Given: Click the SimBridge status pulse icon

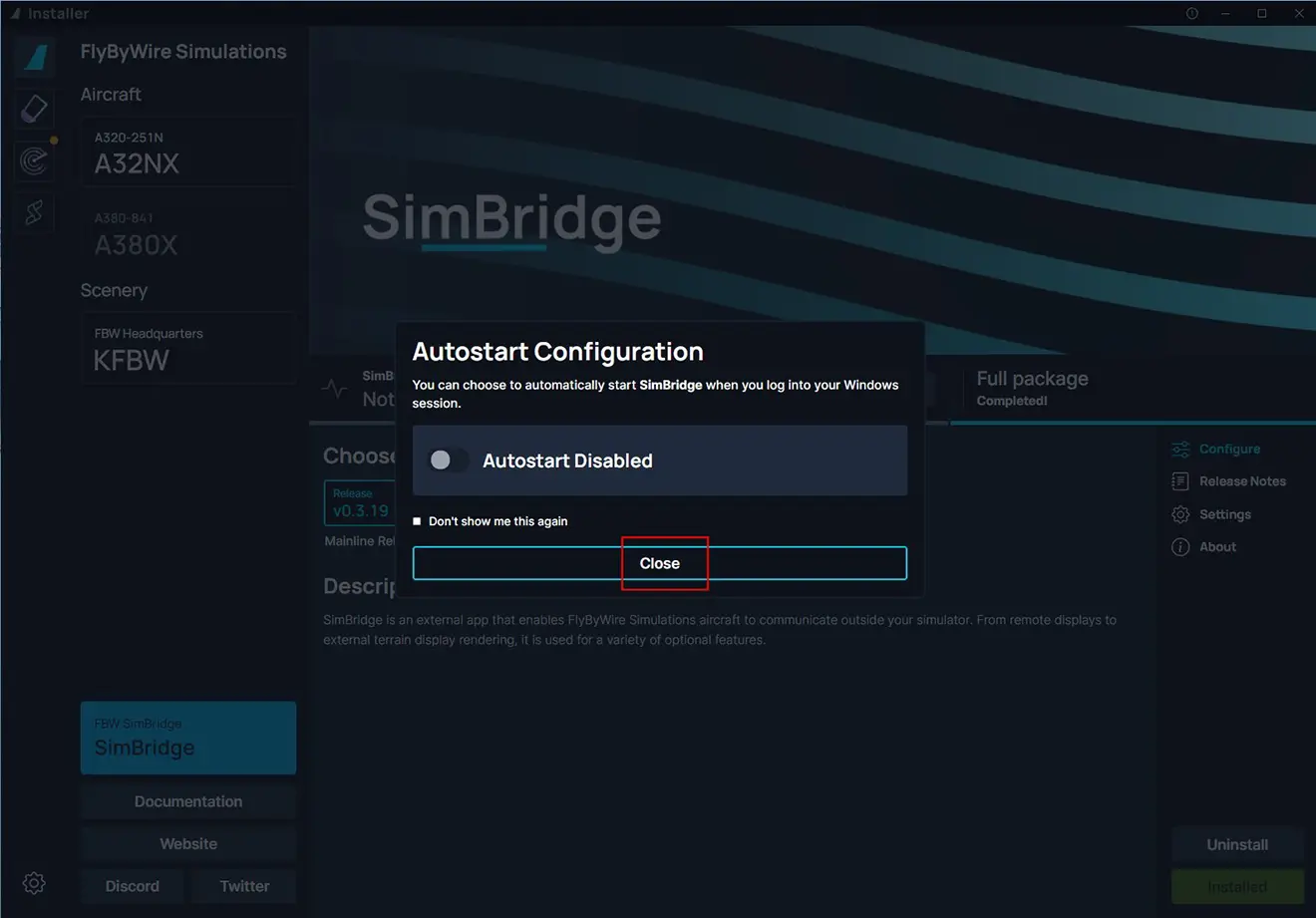Looking at the screenshot, I should [335, 389].
